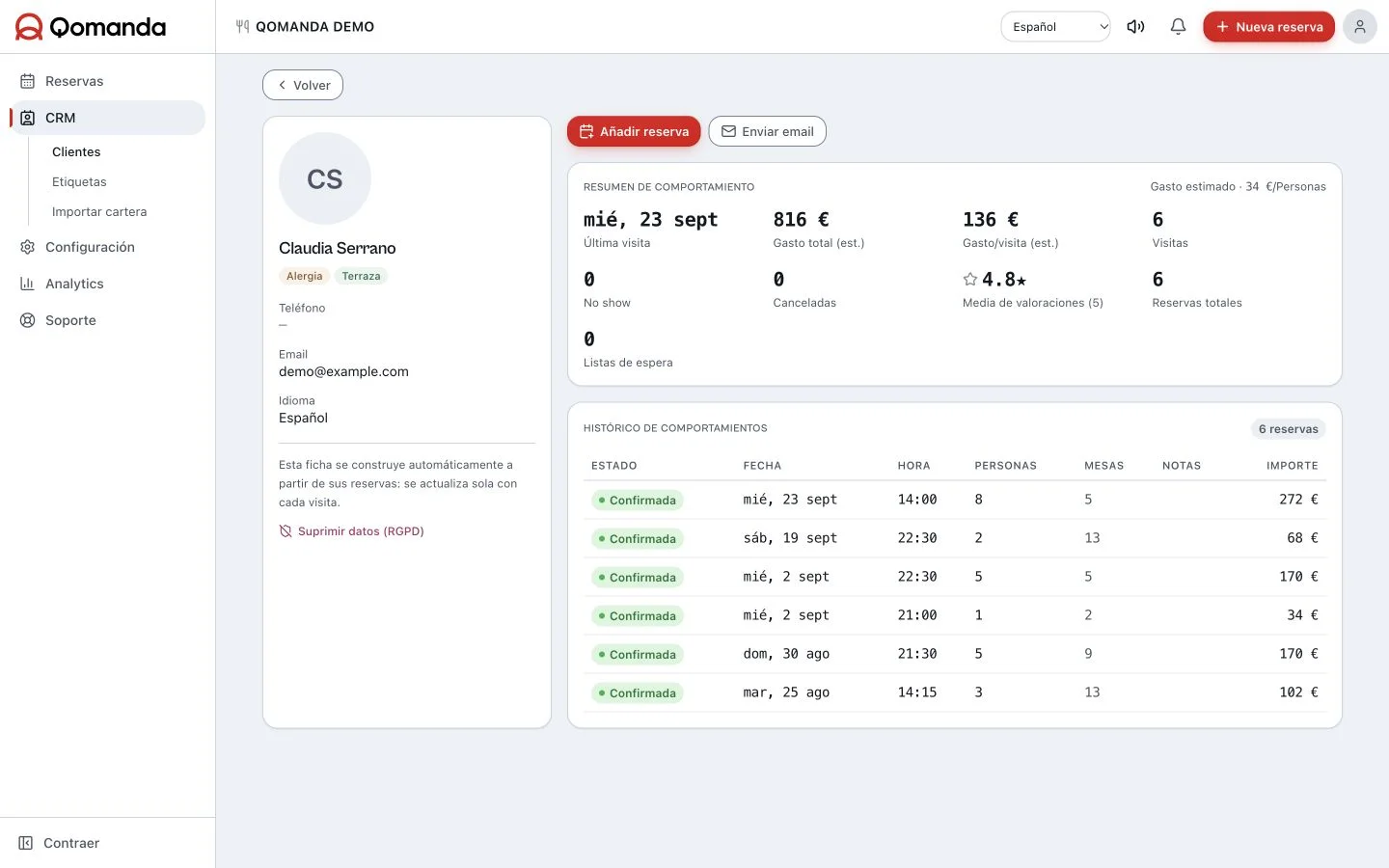The height and width of the screenshot is (868, 1389).
Task: Click the FECHA column header
Action: 762,466
